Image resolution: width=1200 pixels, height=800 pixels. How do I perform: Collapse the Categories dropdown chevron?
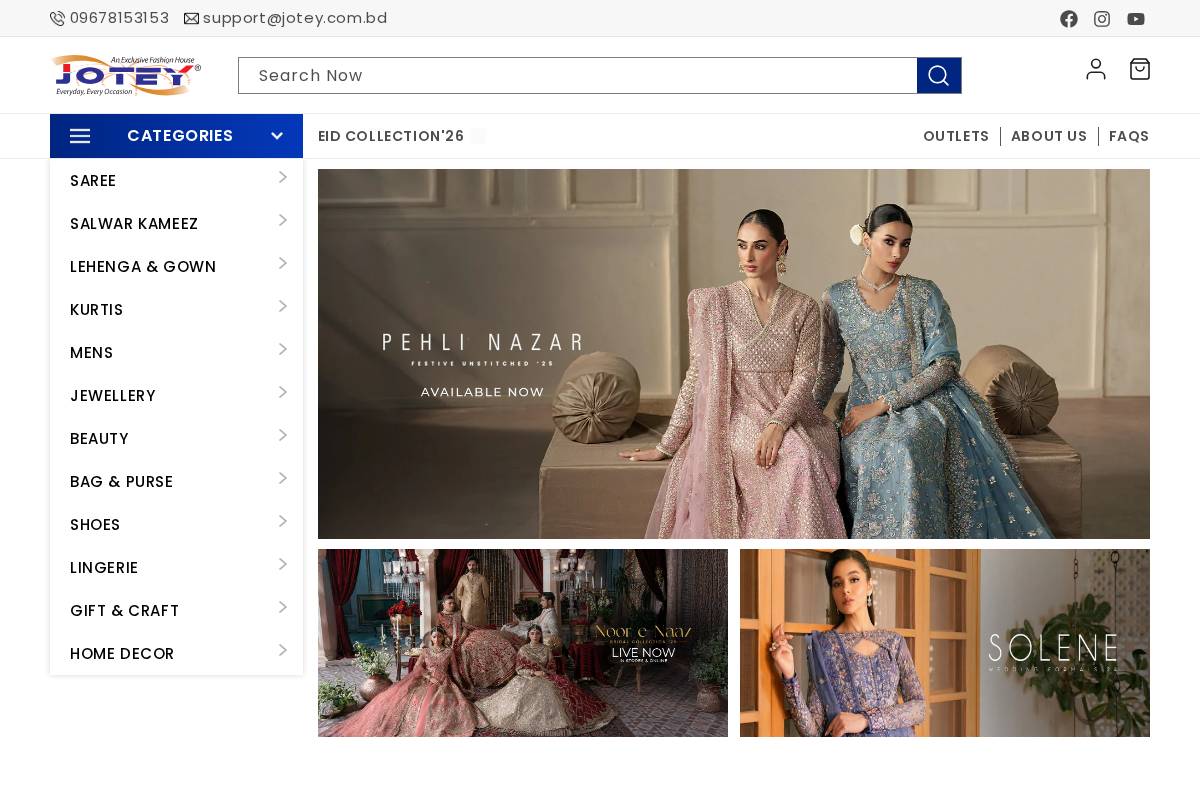click(277, 136)
